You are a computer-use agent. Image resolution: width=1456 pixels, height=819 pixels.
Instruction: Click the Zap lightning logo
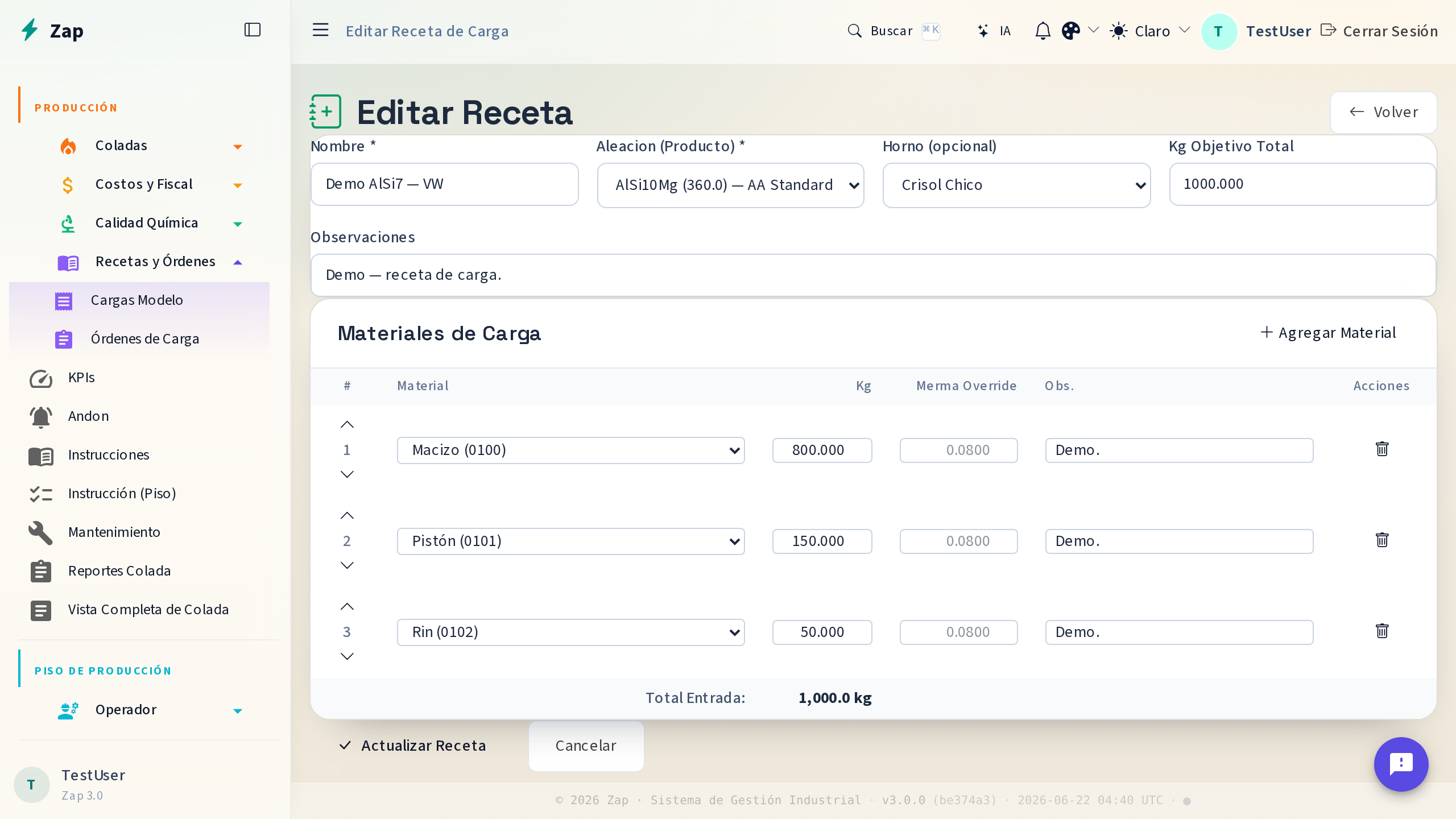(x=30, y=30)
